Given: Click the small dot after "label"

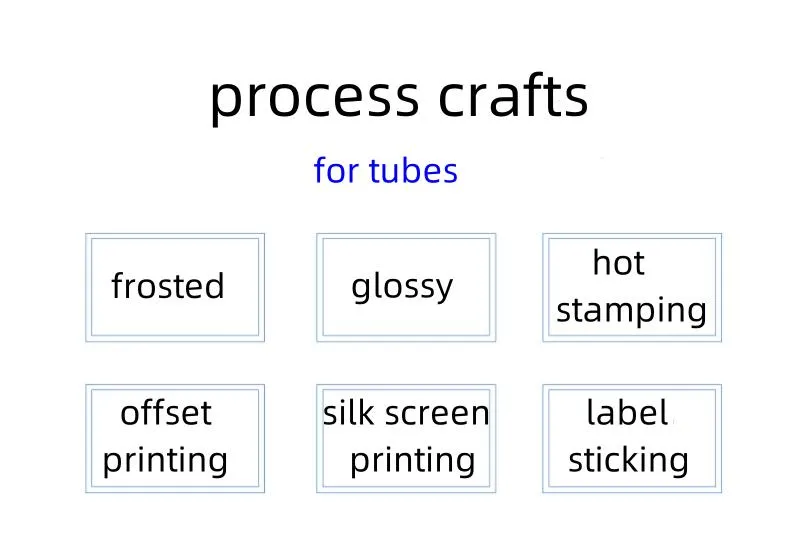Looking at the screenshot, I should click(x=674, y=422).
